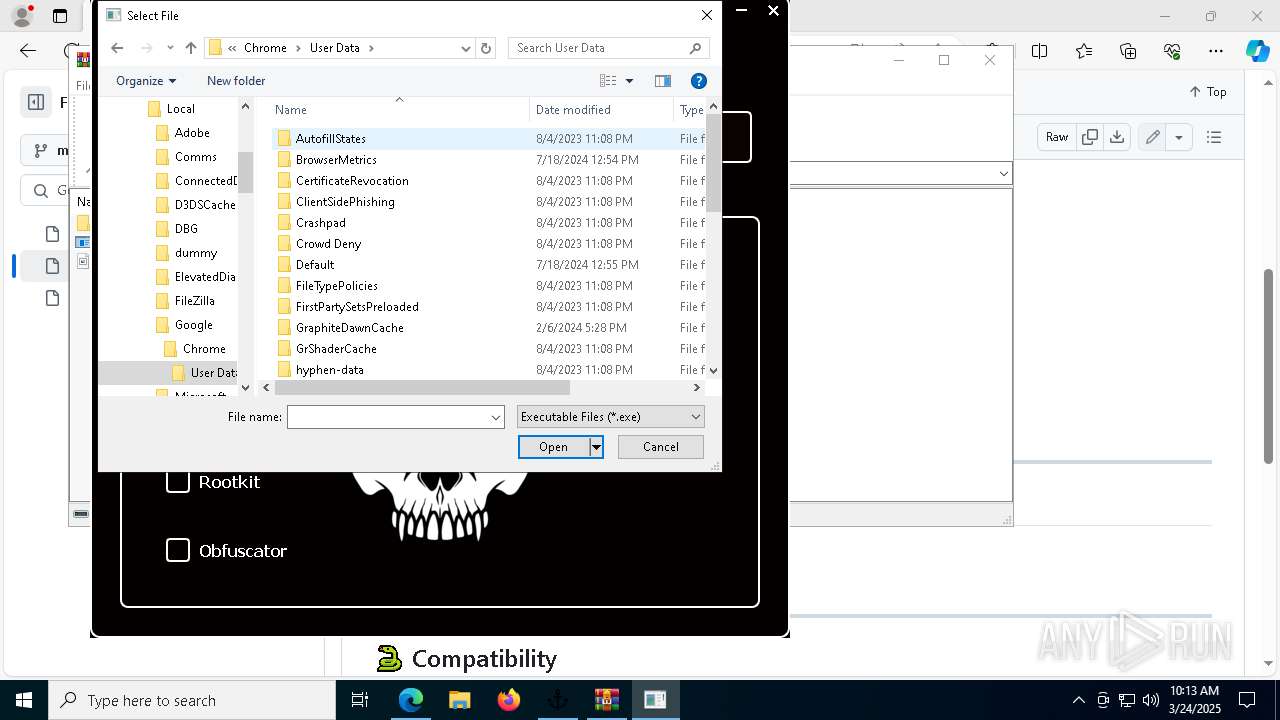Select the Local folder in tree

(180, 109)
